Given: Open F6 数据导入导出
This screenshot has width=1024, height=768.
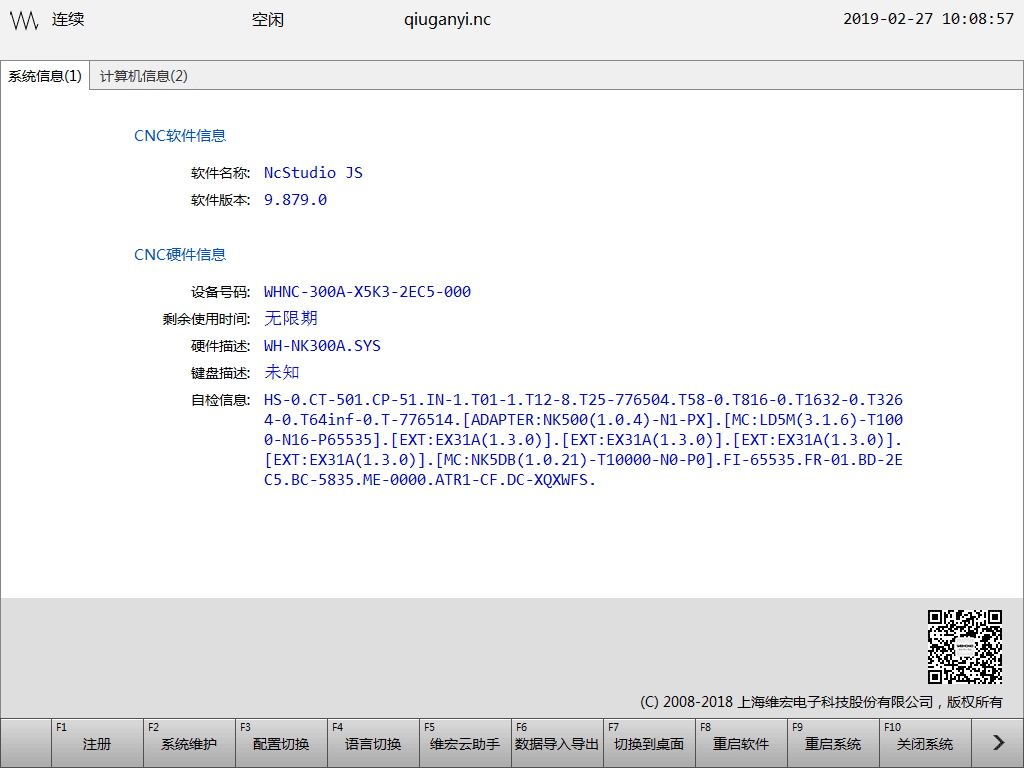Looking at the screenshot, I should click(x=557, y=743).
